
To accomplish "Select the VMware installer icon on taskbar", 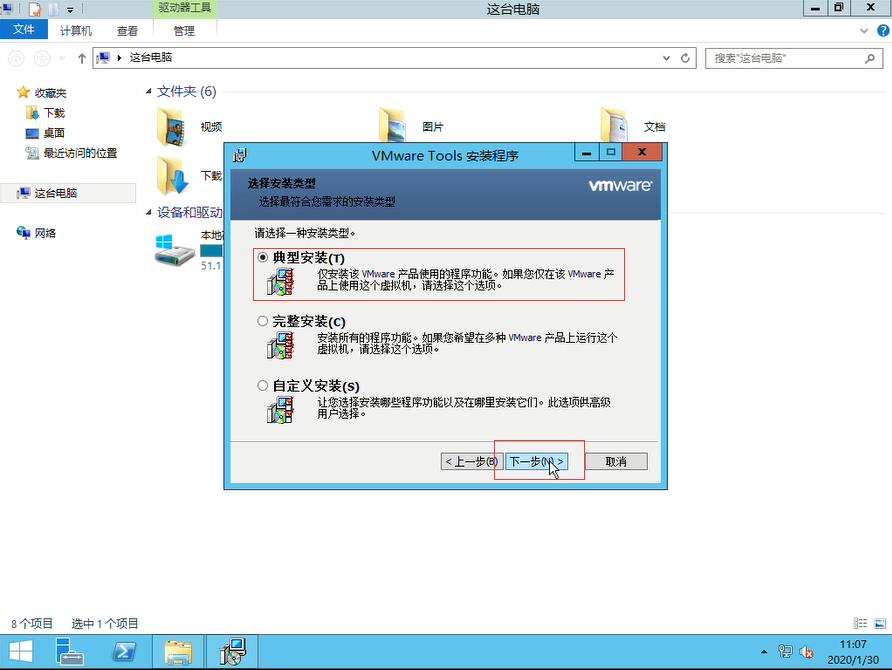I will [233, 652].
